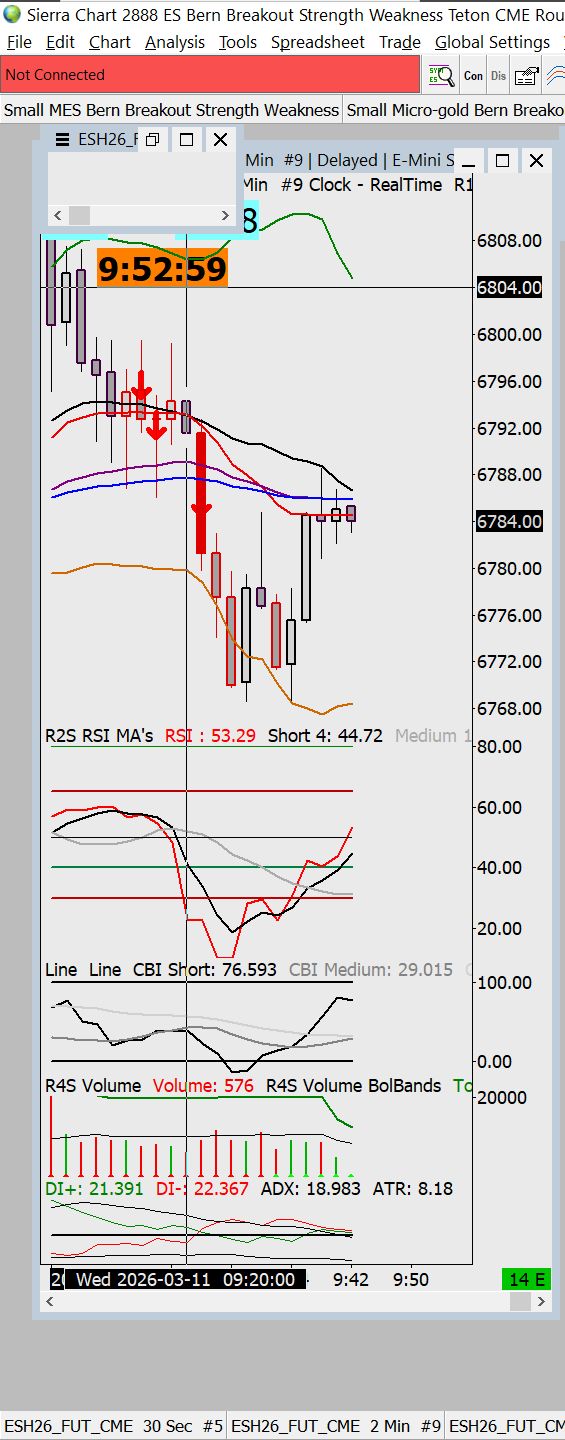Click the small ESH26 window scrollbar thumb
This screenshot has width=565, height=1440.
[x=79, y=215]
